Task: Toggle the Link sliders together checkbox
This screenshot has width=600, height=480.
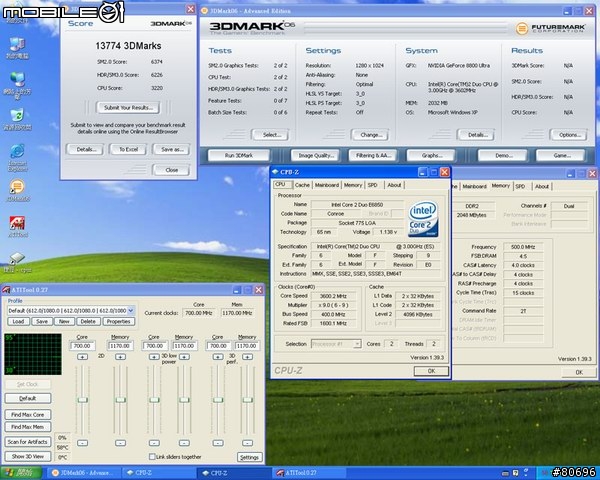Action: point(152,457)
